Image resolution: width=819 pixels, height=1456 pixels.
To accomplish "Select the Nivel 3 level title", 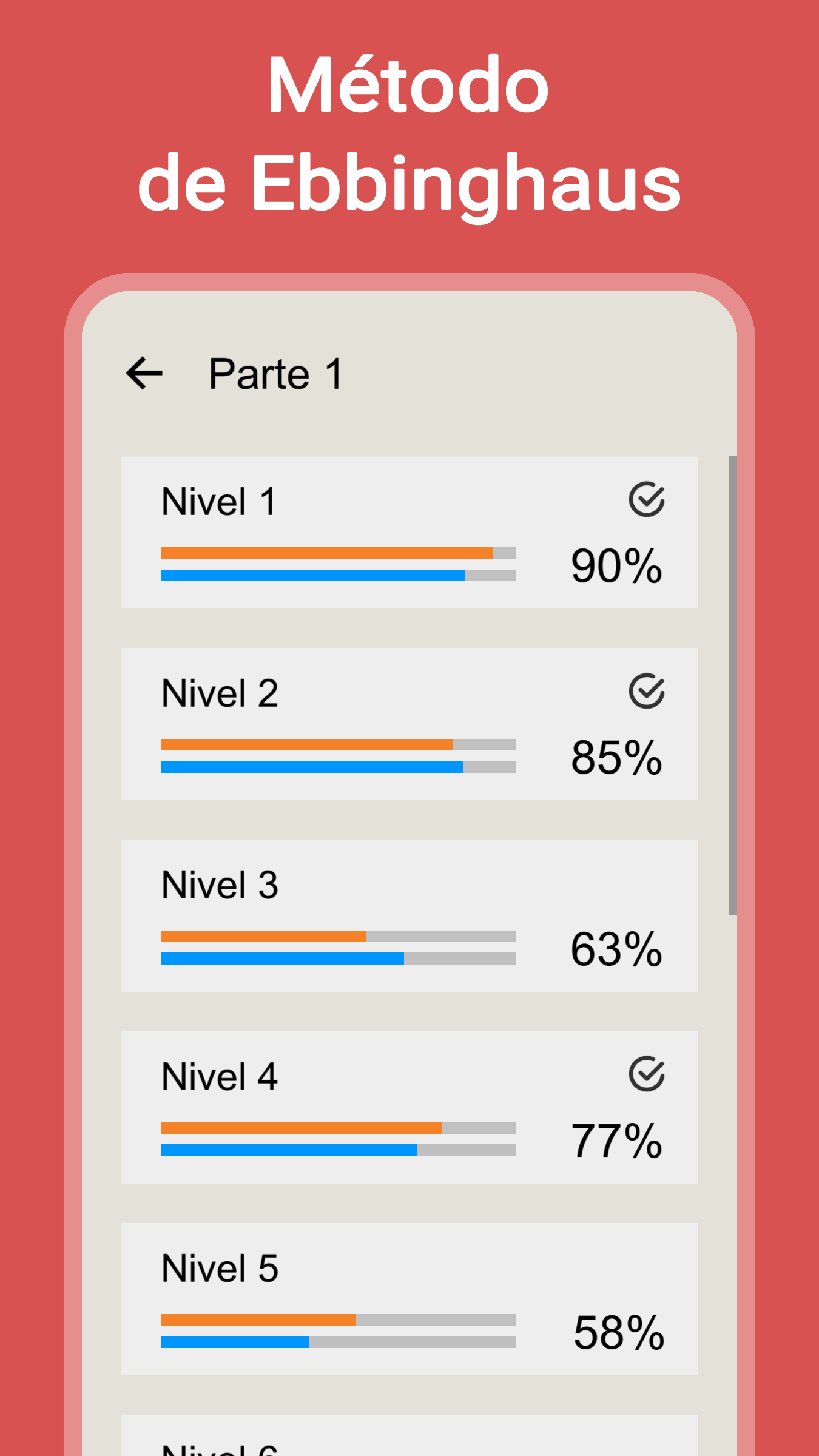I will [x=220, y=885].
